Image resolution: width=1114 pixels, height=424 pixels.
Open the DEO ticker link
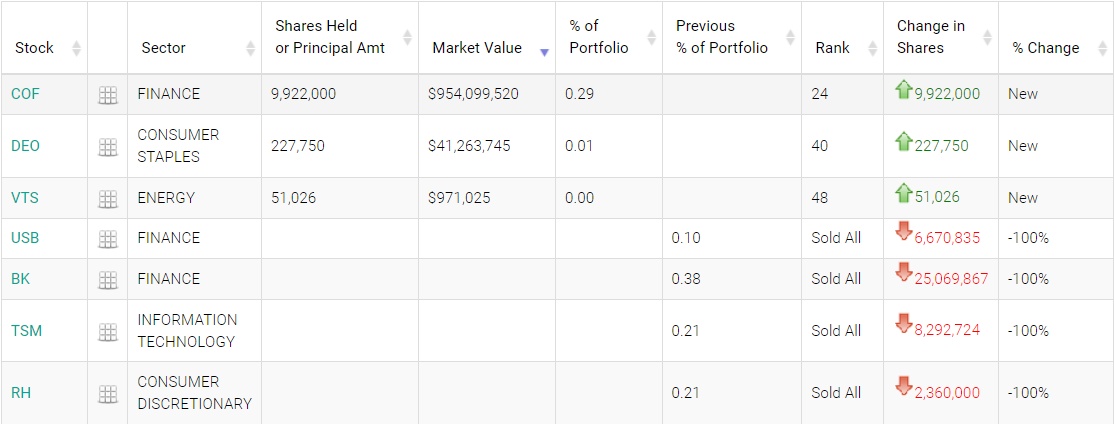(26, 146)
